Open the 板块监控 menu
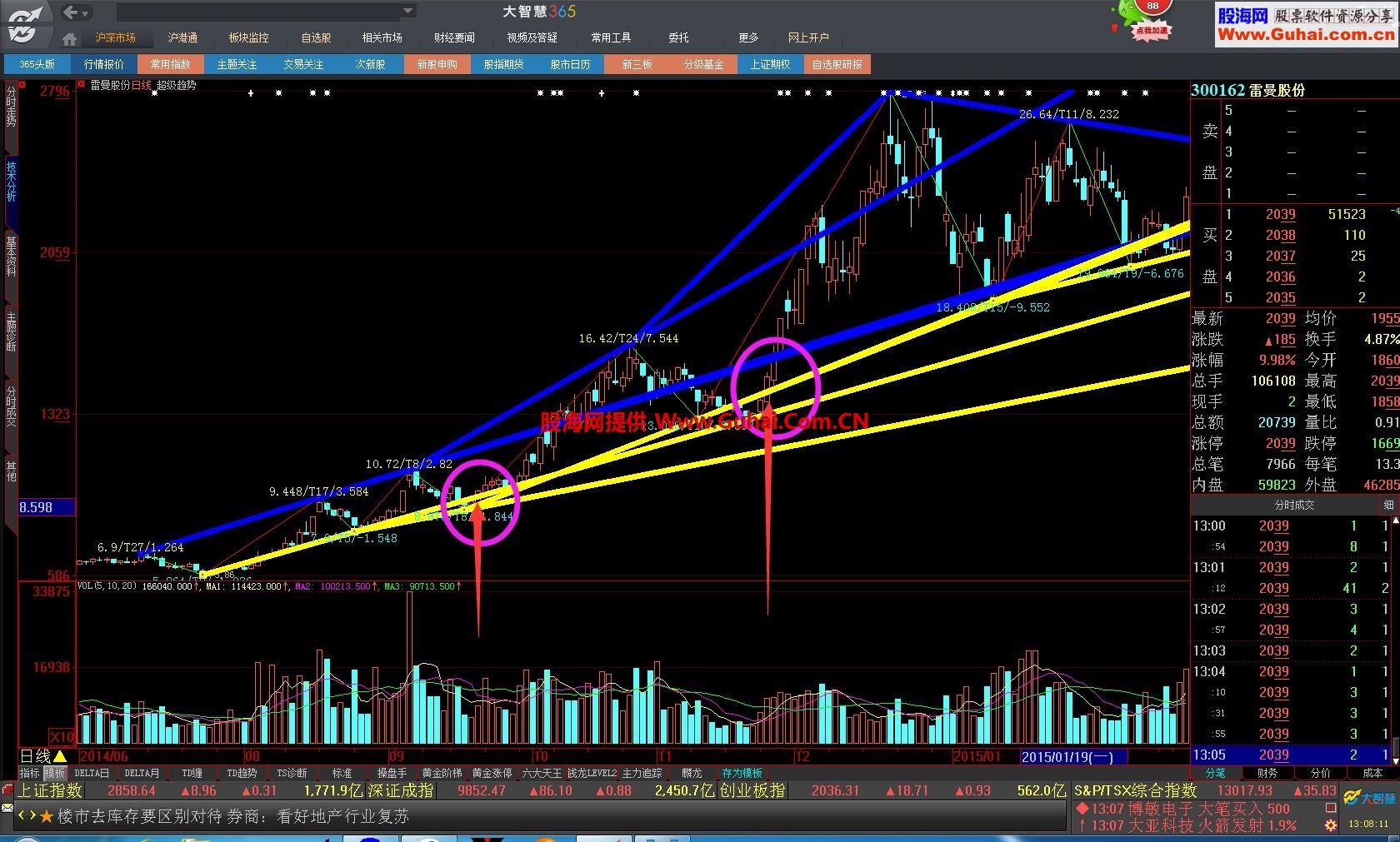The height and width of the screenshot is (842, 1400). click(x=248, y=37)
